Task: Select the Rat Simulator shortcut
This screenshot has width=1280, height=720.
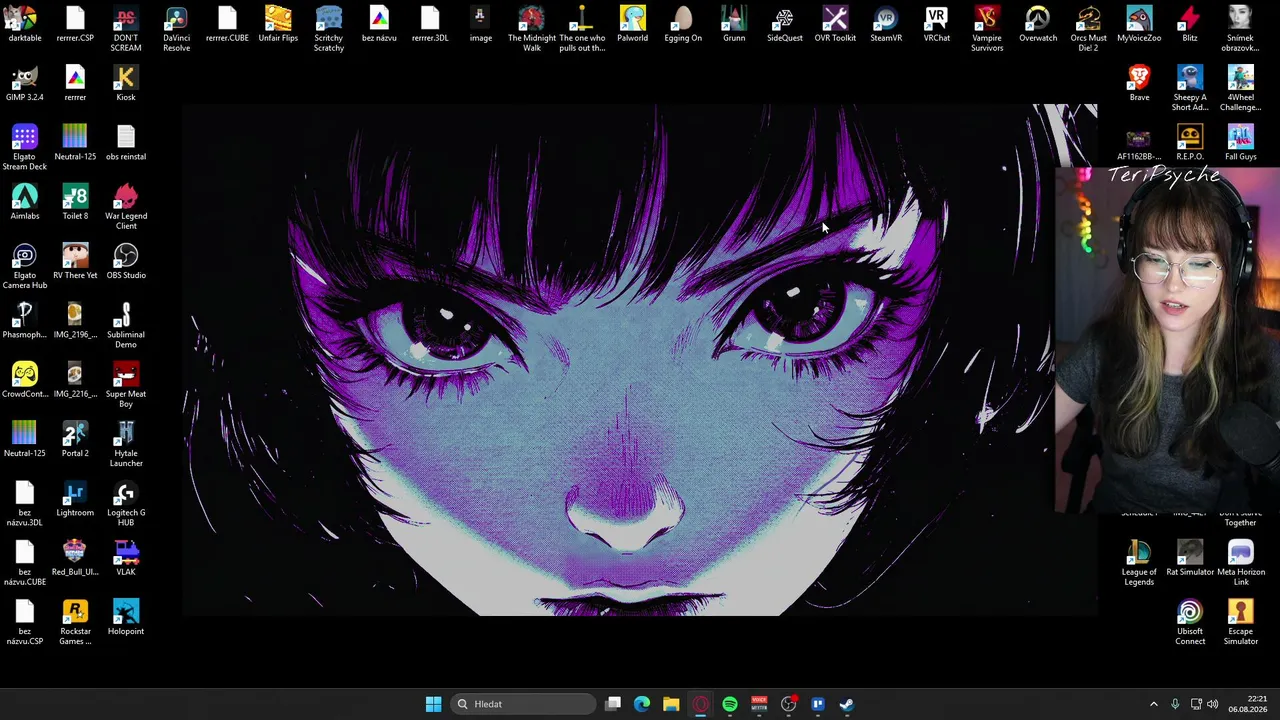Action: 1190,559
